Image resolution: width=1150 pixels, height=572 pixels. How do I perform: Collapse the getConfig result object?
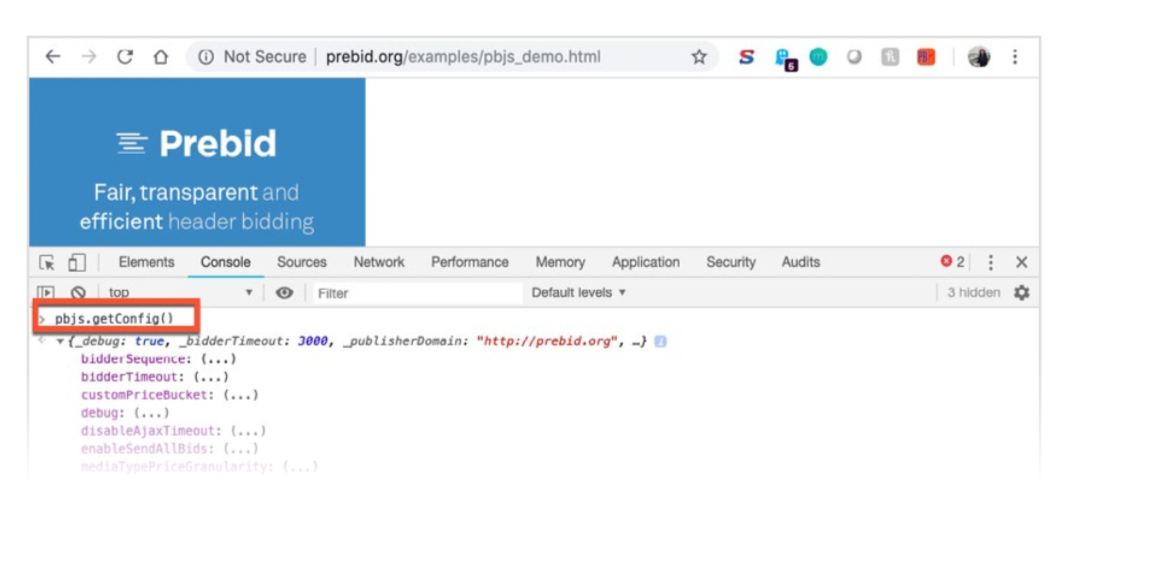coord(60,342)
